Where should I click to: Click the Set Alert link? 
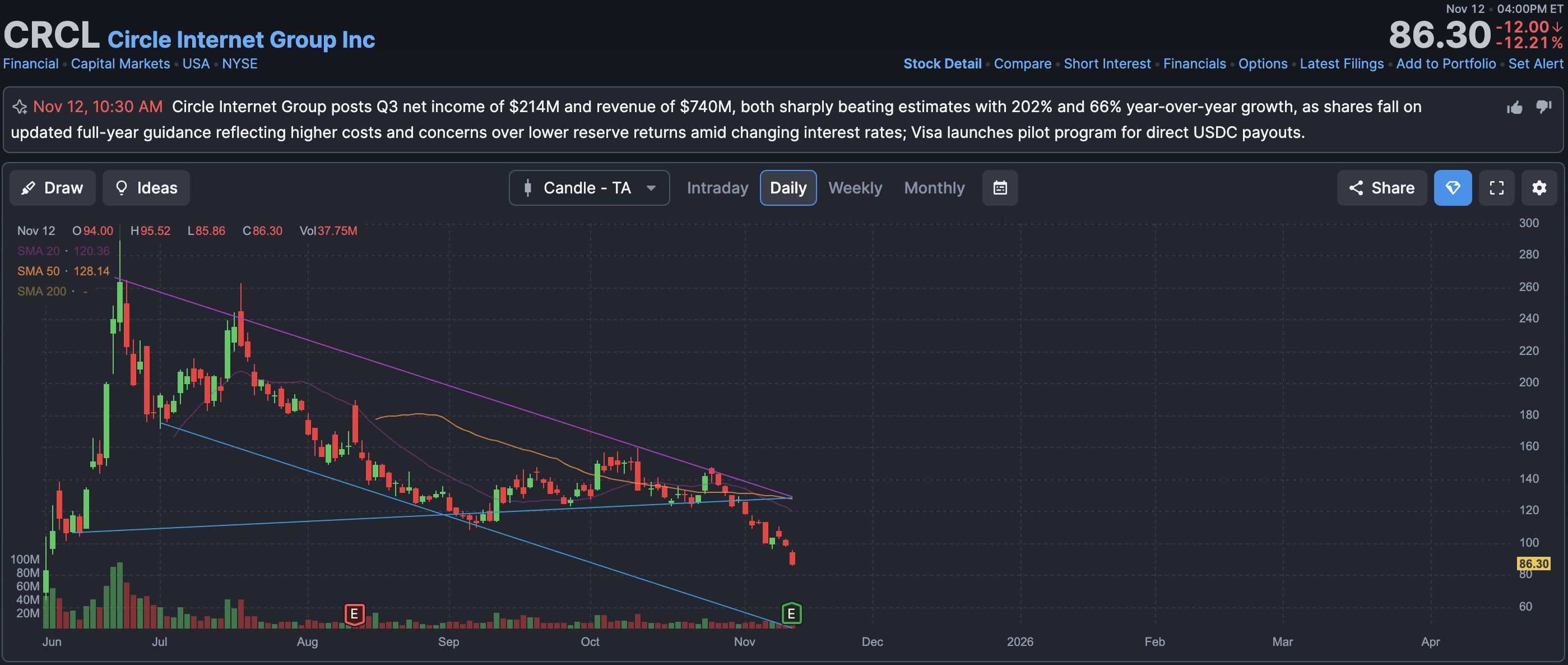1535,63
